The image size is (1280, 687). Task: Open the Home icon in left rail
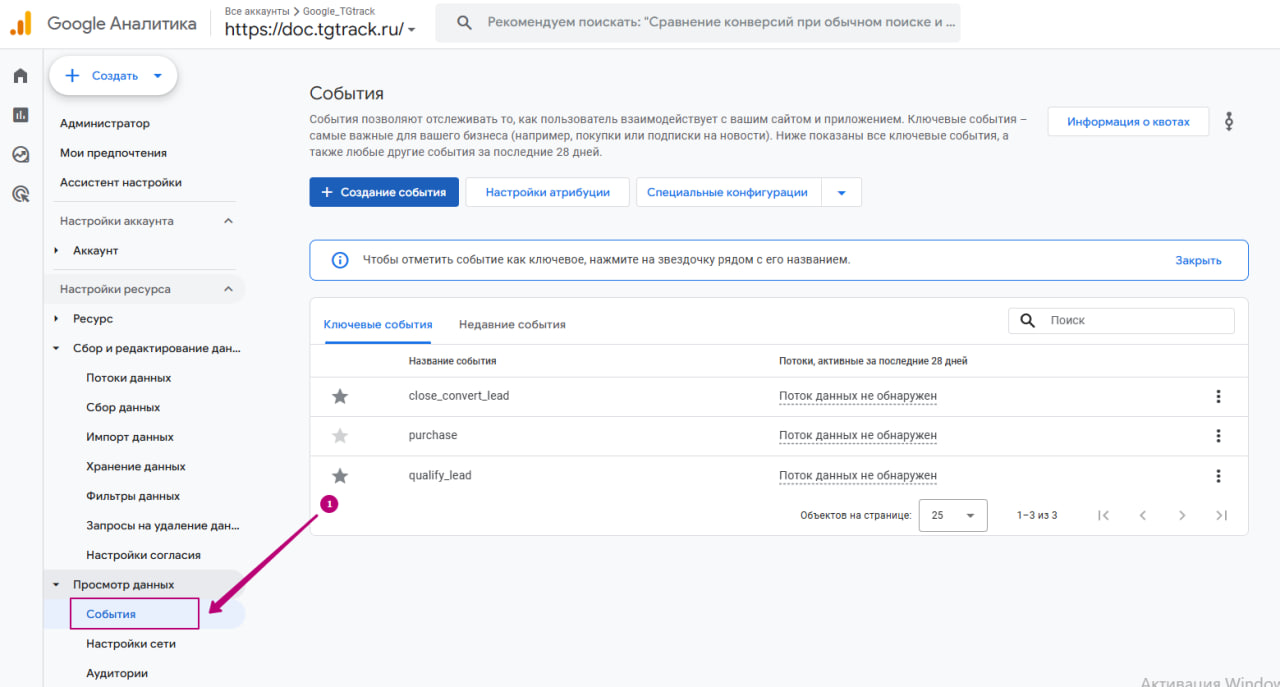(x=20, y=76)
